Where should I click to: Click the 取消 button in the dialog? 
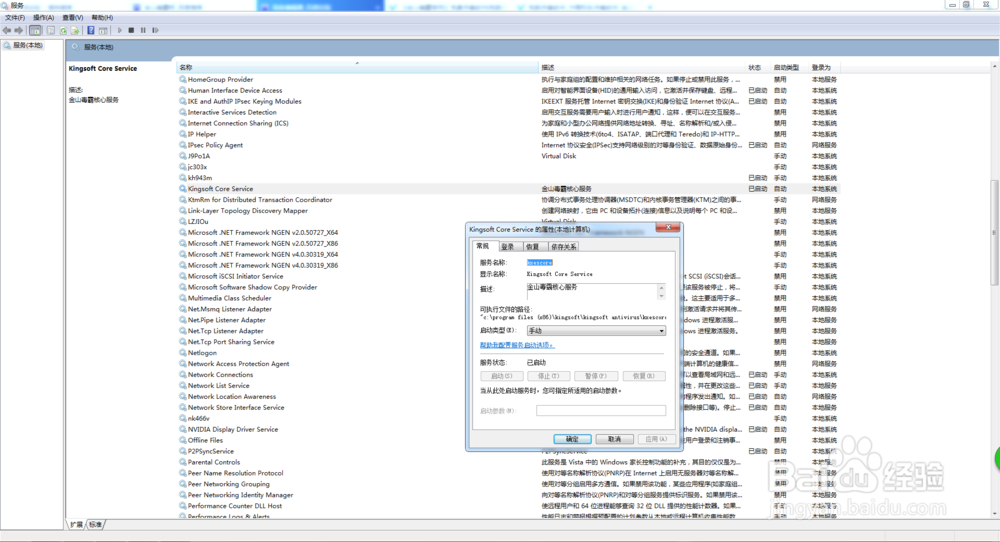(614, 439)
